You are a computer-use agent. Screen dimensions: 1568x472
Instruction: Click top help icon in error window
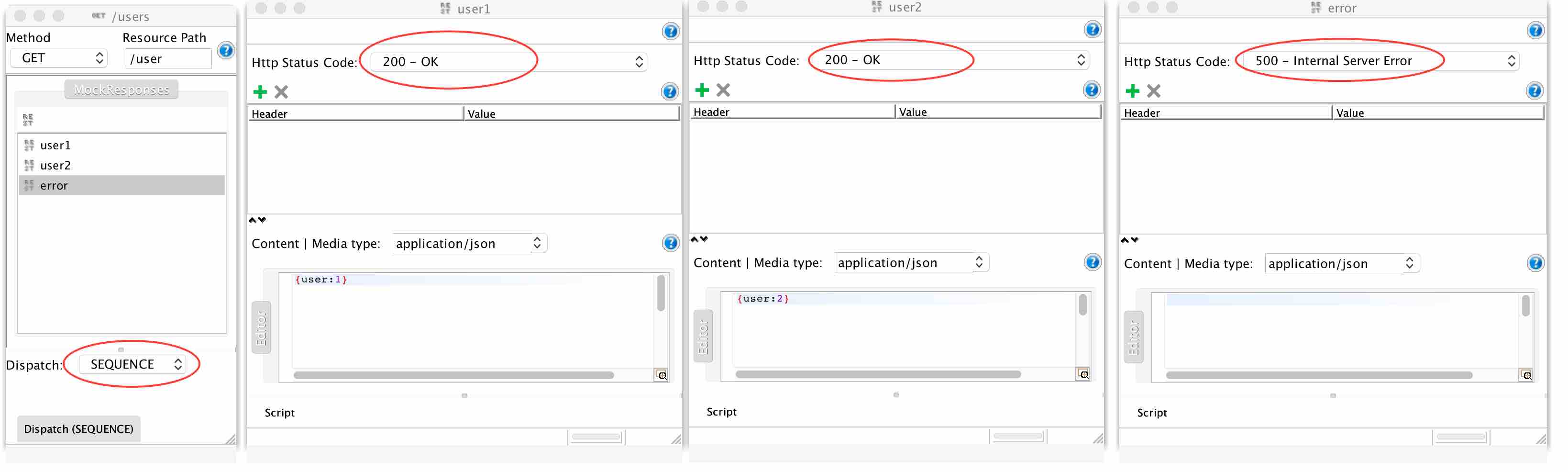1535,31
